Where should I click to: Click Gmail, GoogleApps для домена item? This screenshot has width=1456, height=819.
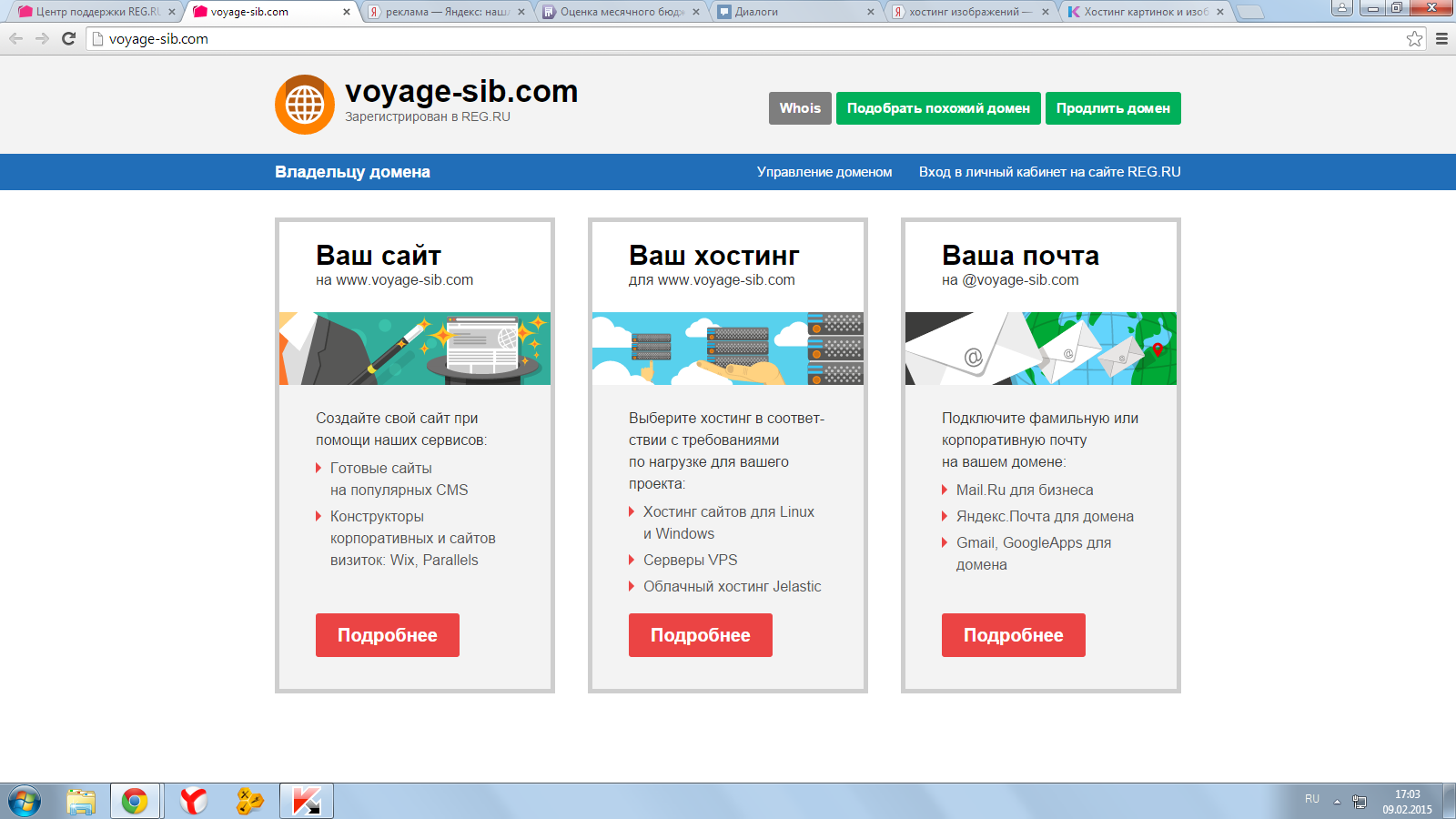(x=1033, y=553)
